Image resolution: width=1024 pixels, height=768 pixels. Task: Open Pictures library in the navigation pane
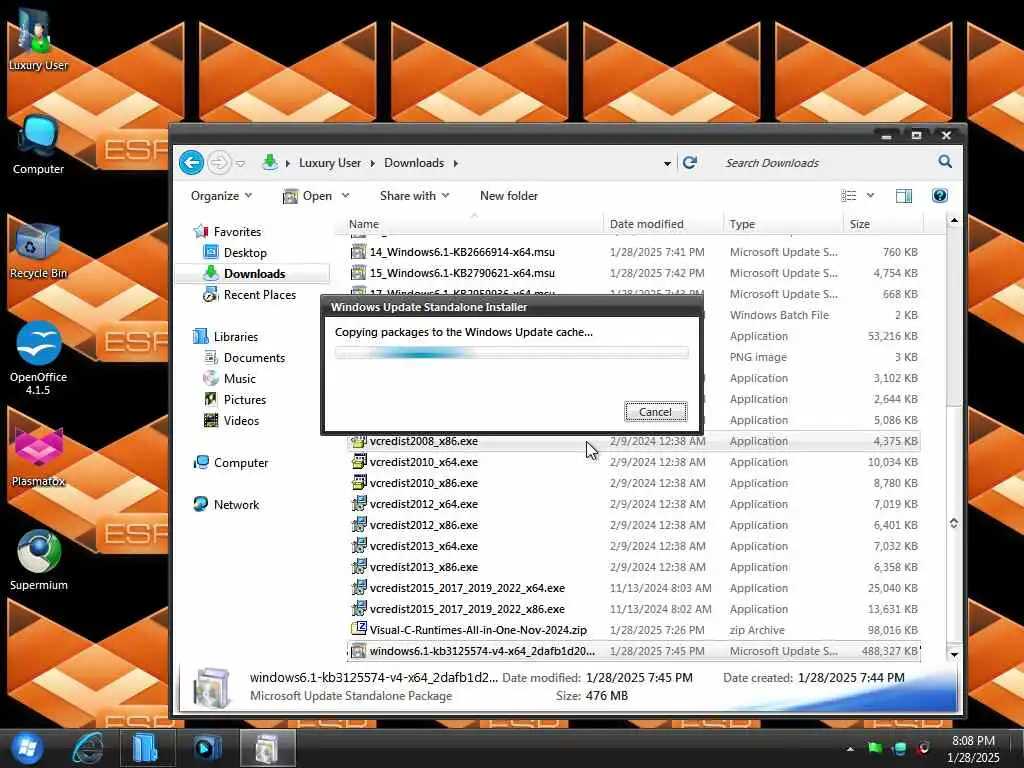click(244, 400)
